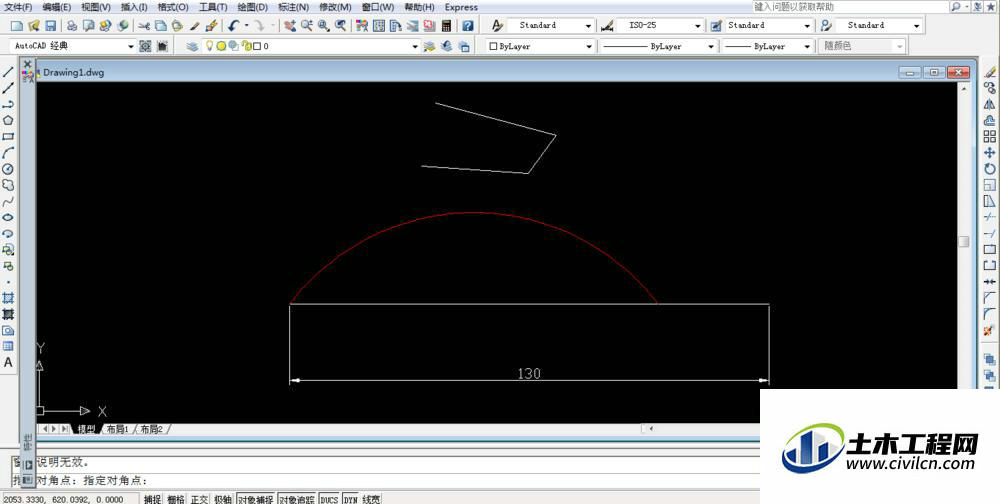This screenshot has height=504, width=1000.
Task: Click the help search input field
Action: 851,6
